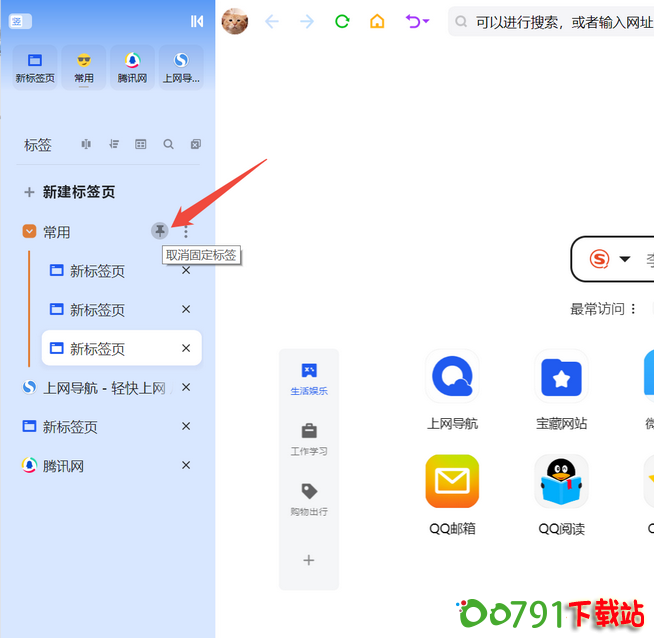
Task: Select 工作学习 category
Action: coord(309,440)
